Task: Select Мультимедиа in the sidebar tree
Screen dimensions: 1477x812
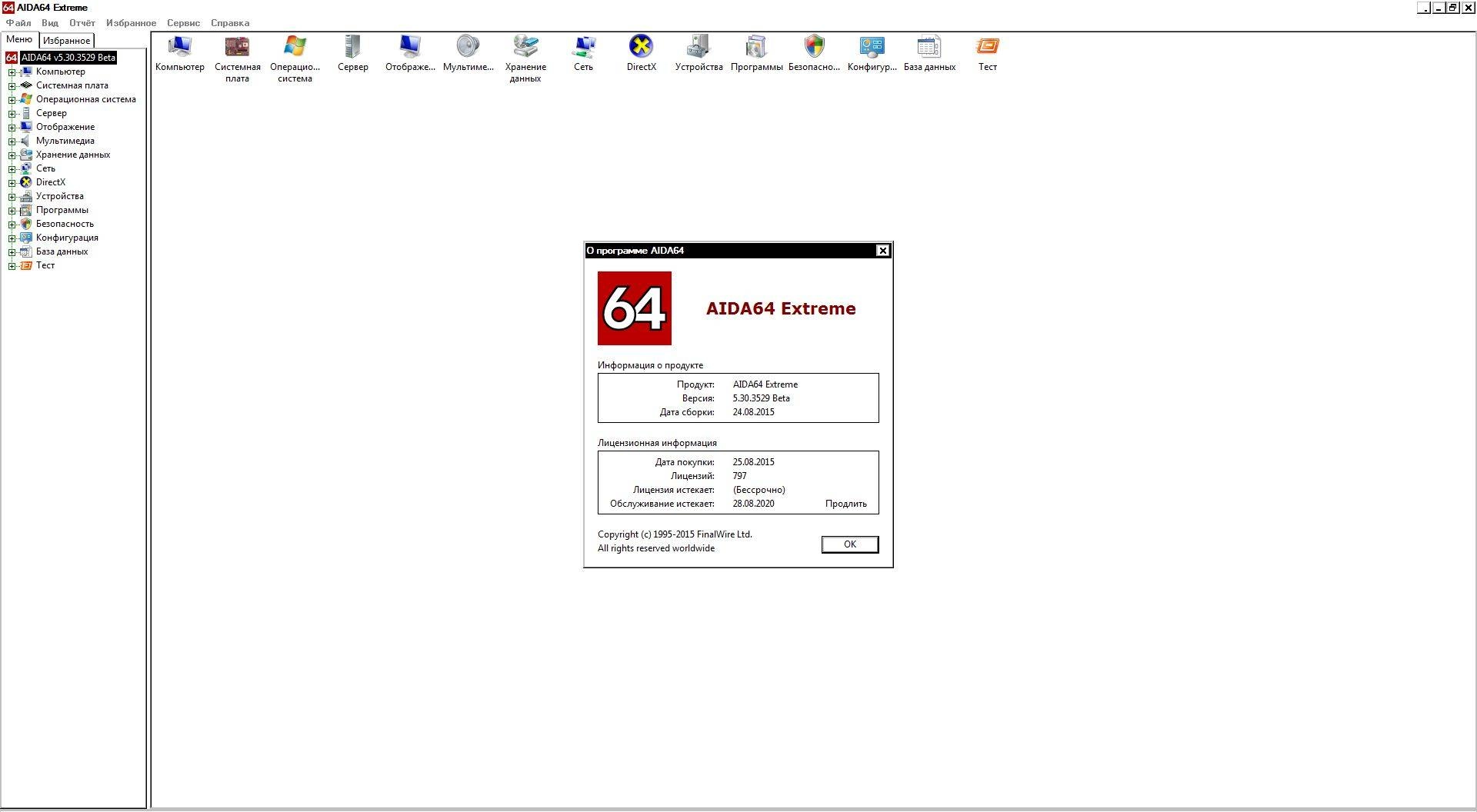Action: [x=65, y=141]
